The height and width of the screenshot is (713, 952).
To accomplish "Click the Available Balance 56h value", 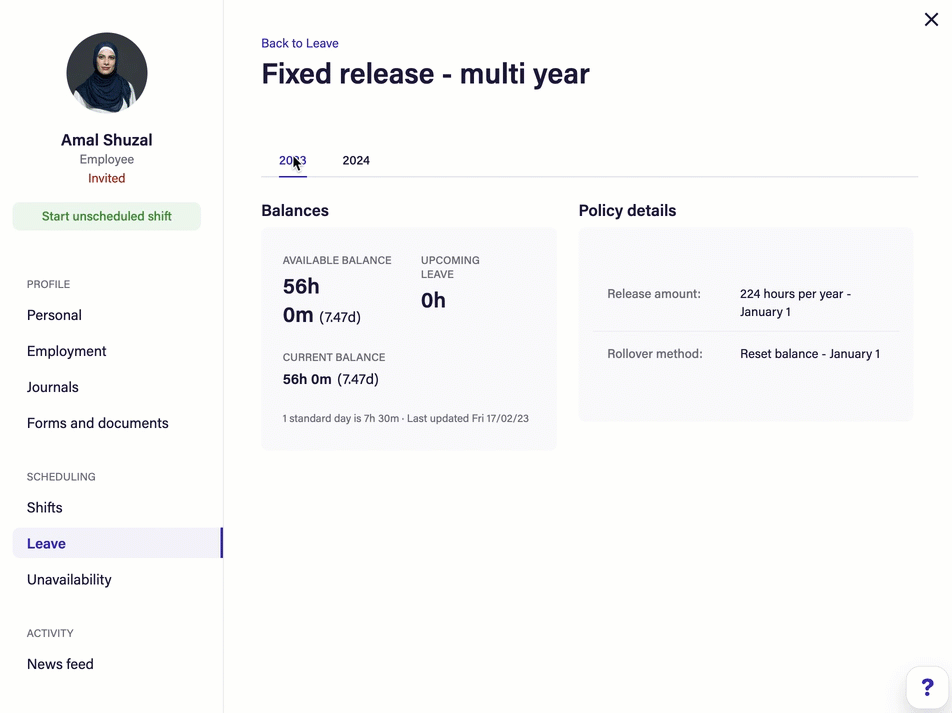I will point(301,287).
